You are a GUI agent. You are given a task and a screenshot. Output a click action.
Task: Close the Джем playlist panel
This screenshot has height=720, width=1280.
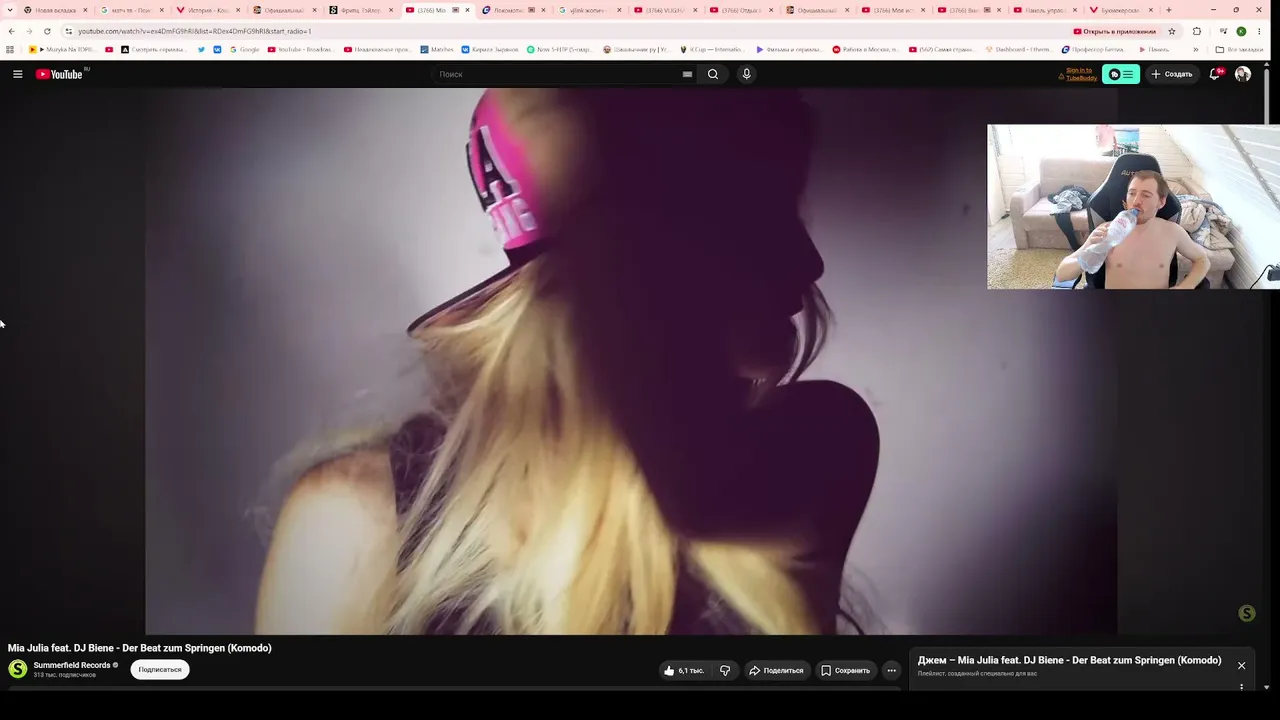pyautogui.click(x=1241, y=665)
